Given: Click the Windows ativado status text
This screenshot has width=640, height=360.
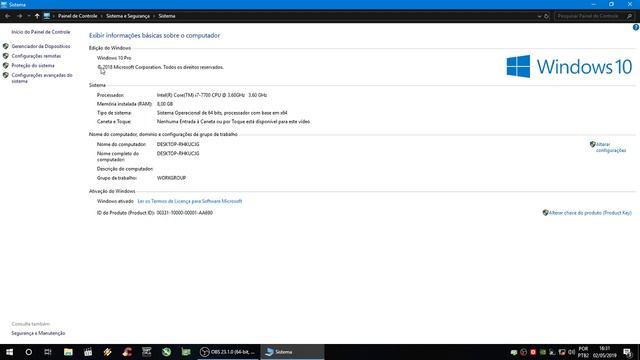Looking at the screenshot, I should [x=115, y=201].
